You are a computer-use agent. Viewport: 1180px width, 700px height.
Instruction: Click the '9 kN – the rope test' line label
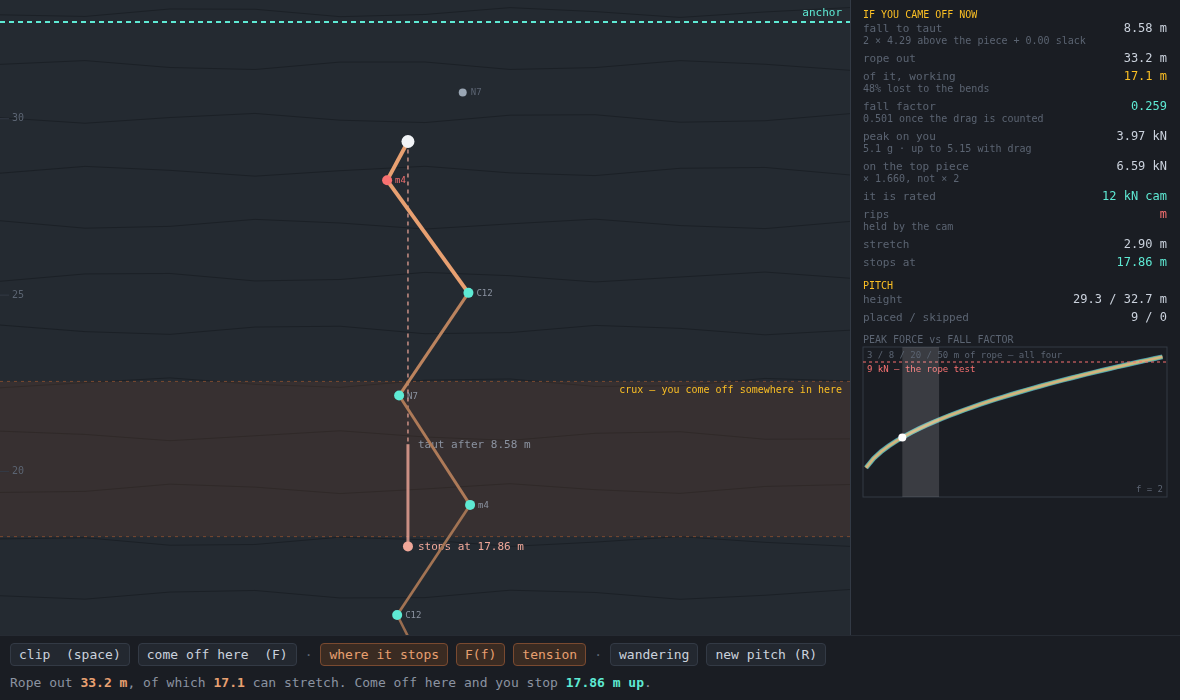(921, 369)
